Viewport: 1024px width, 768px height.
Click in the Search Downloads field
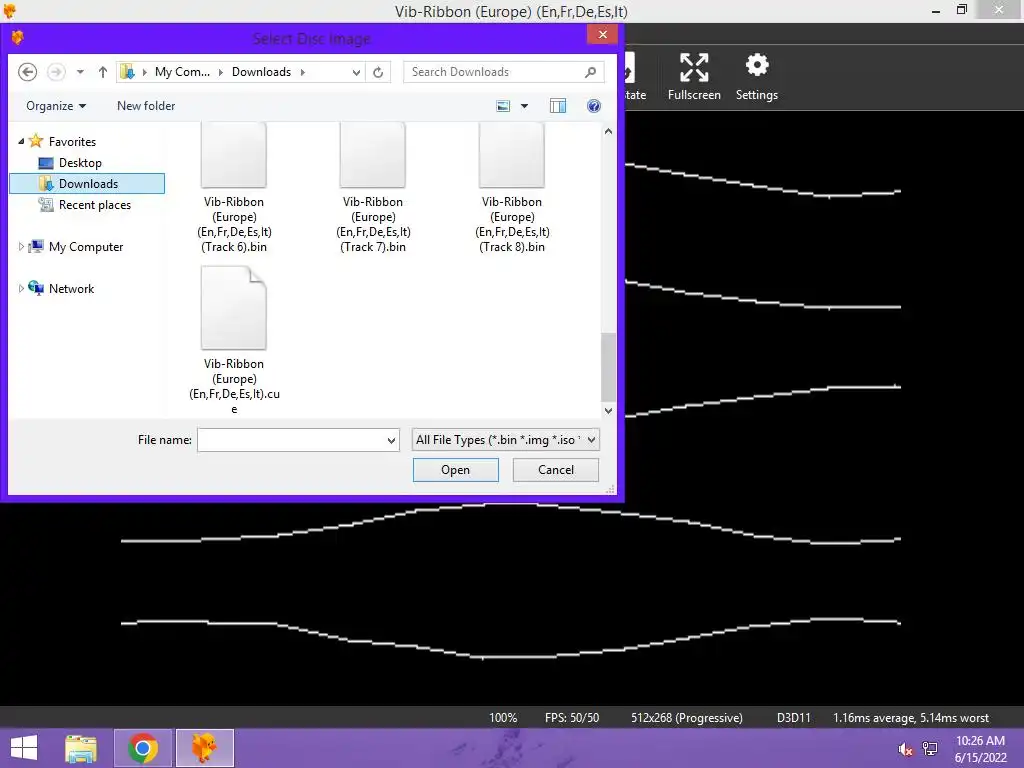[495, 72]
